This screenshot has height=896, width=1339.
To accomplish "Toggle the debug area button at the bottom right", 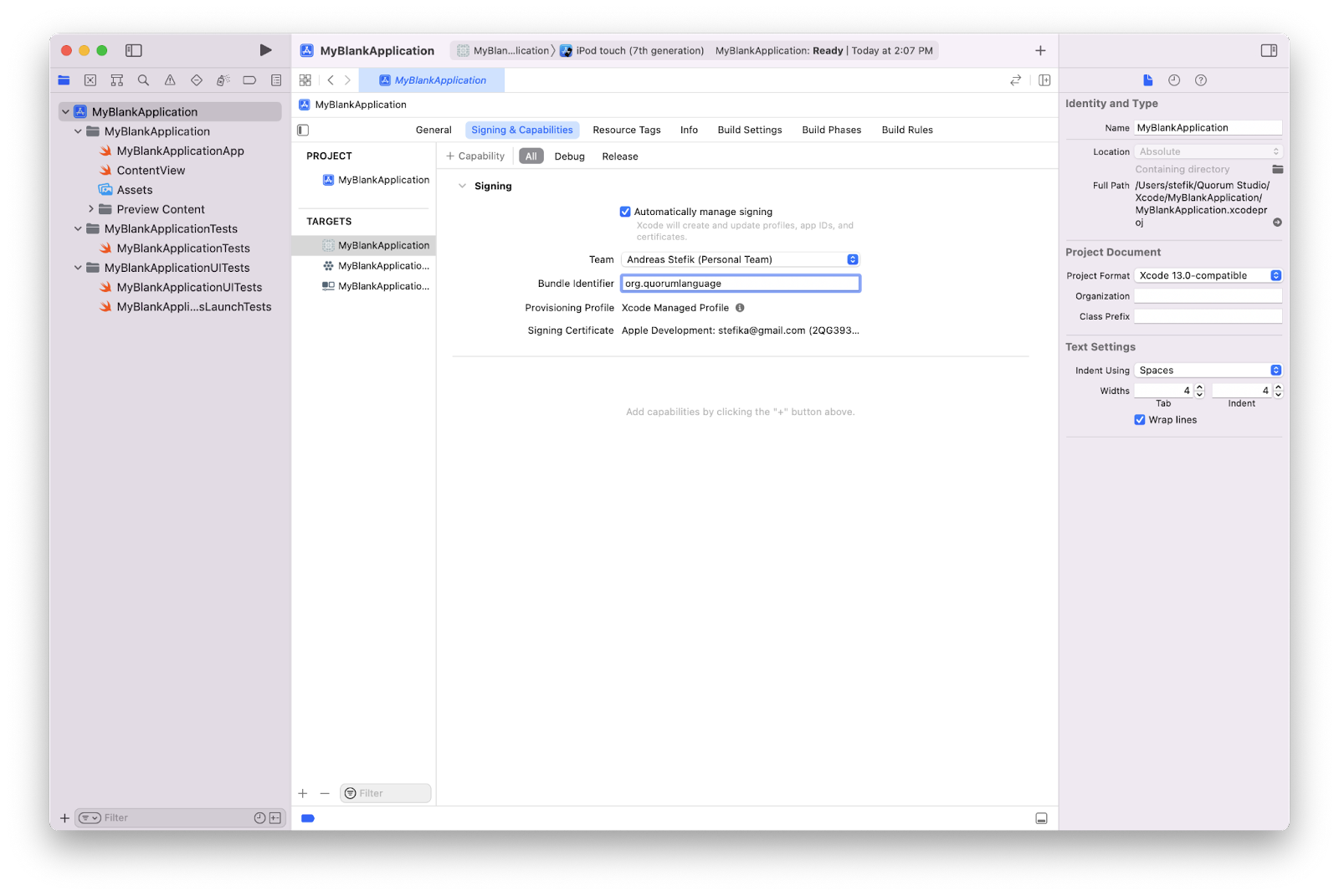I will click(1041, 818).
